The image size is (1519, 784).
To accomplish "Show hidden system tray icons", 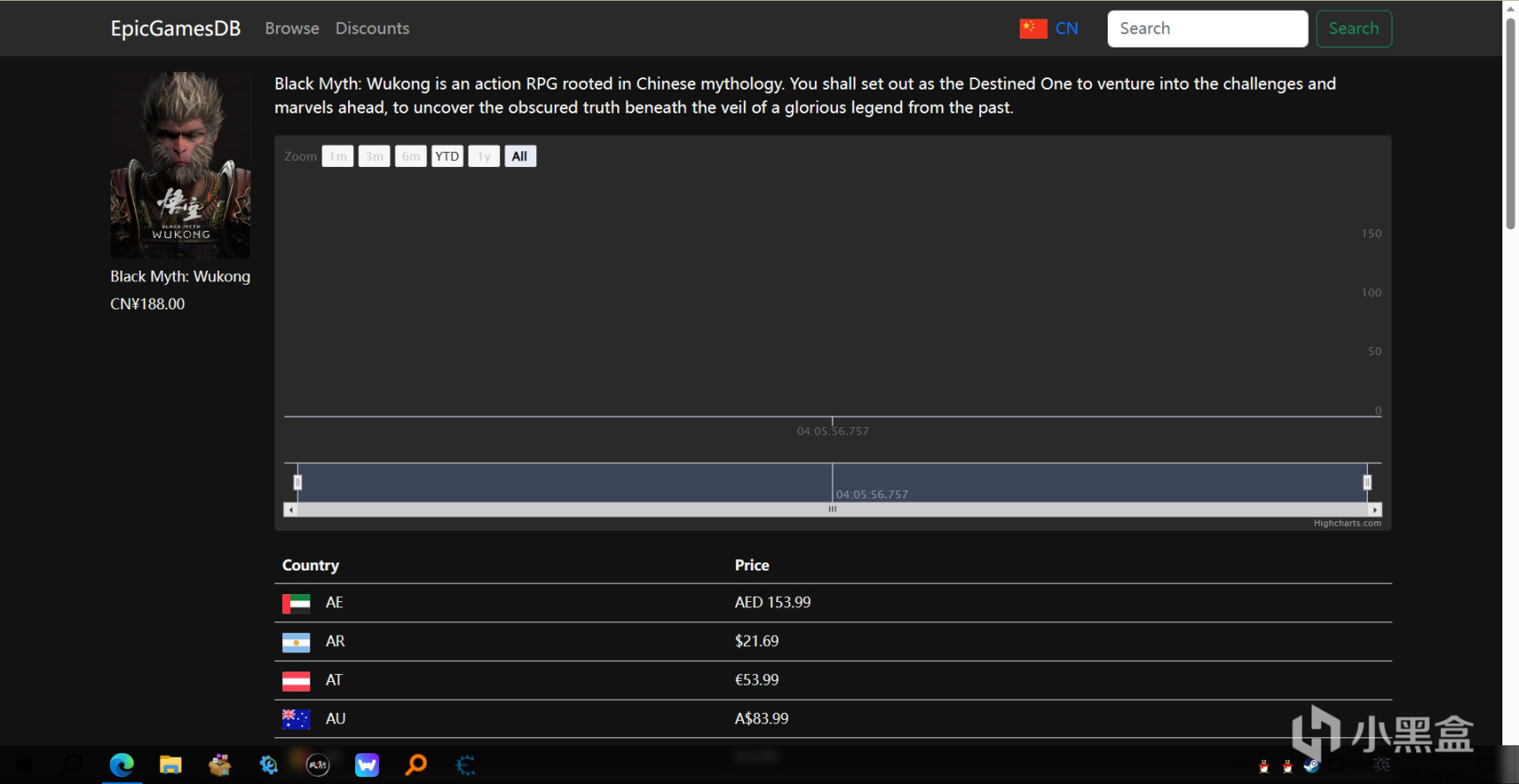I will coord(1239,766).
